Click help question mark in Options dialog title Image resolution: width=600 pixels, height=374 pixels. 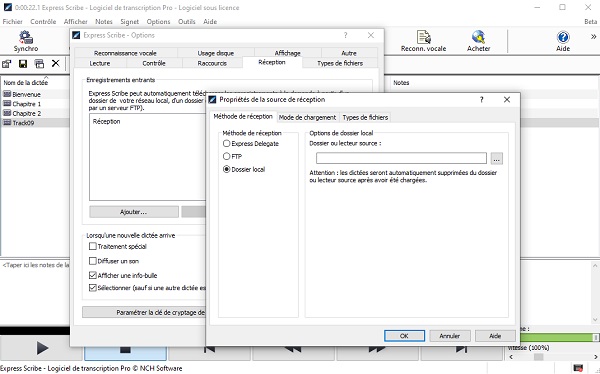point(346,35)
